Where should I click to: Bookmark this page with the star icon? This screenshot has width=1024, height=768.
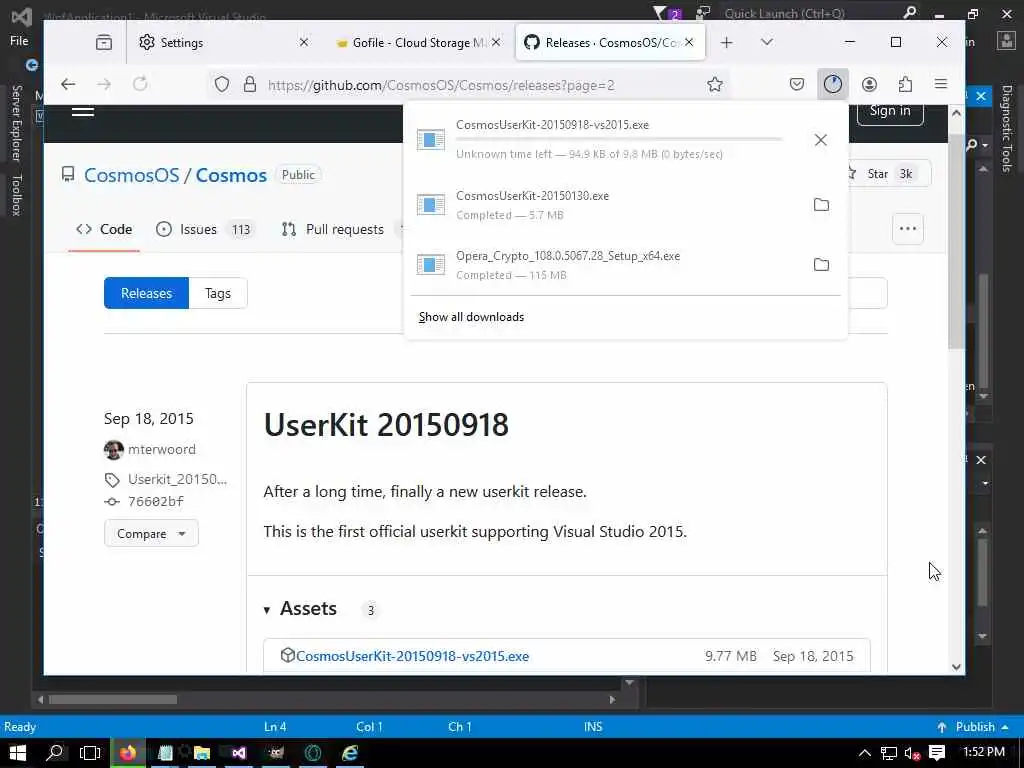click(x=714, y=85)
